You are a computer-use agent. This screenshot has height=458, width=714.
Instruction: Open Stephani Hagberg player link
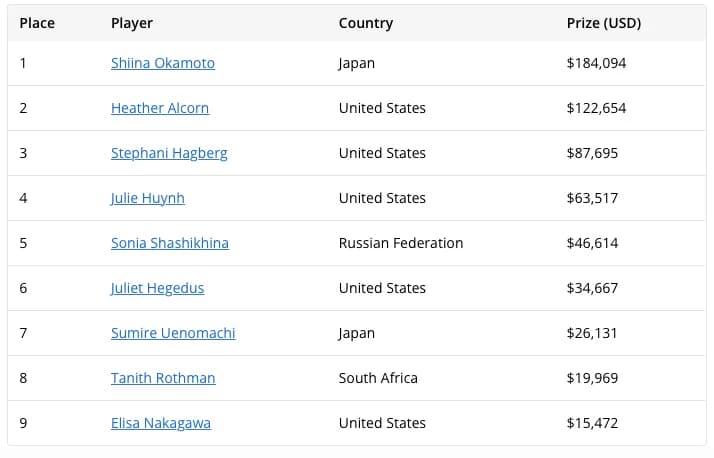click(x=169, y=153)
